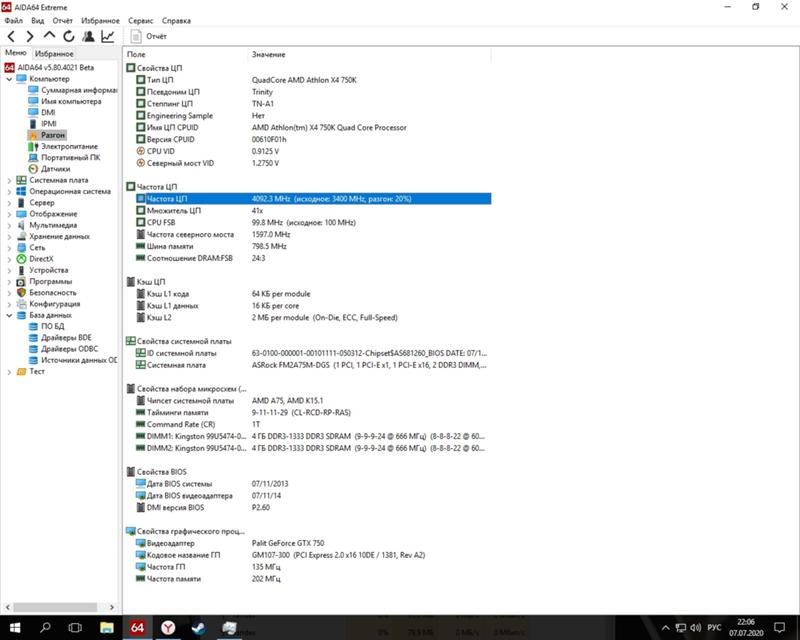Expand the Операционная система tree node

click(x=9, y=191)
